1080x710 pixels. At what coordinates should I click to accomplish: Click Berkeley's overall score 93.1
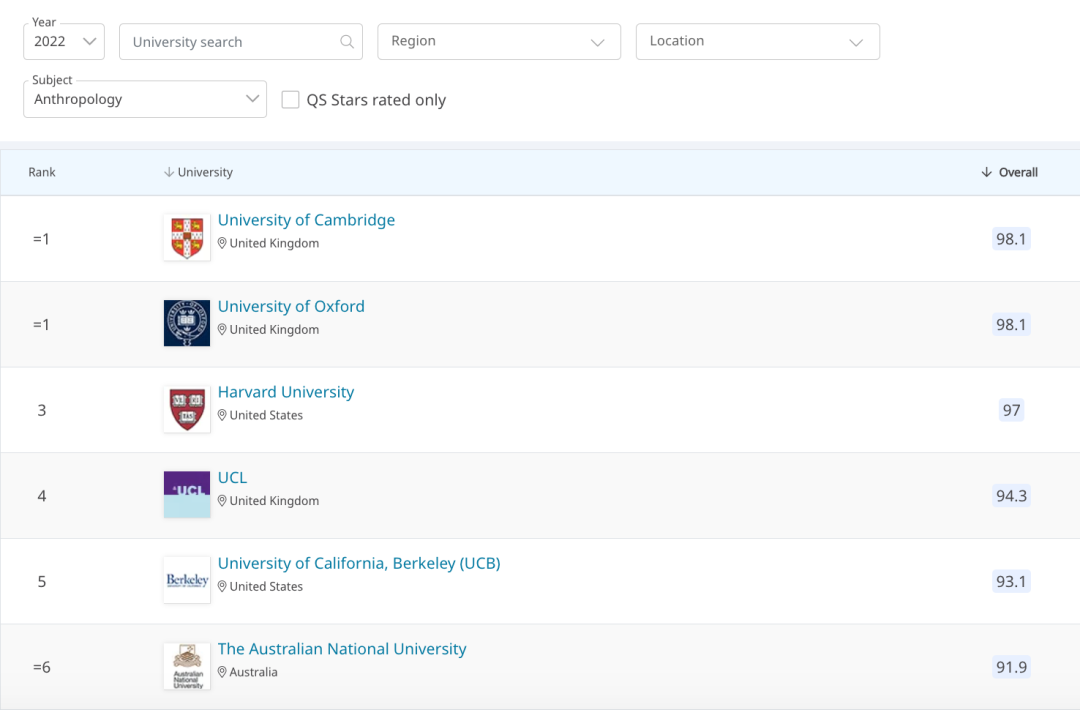point(1011,581)
